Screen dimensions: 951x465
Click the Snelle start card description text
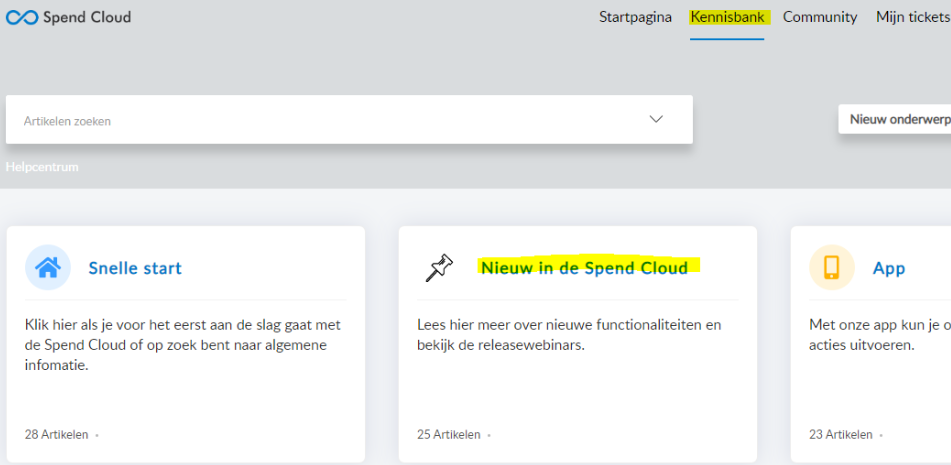[183, 346]
